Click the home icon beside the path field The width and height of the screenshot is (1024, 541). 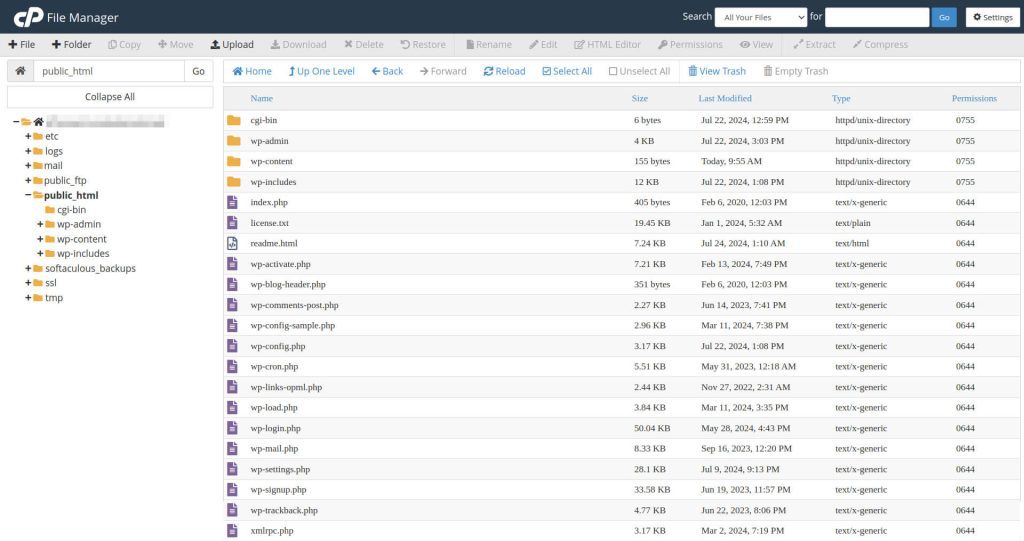[20, 71]
